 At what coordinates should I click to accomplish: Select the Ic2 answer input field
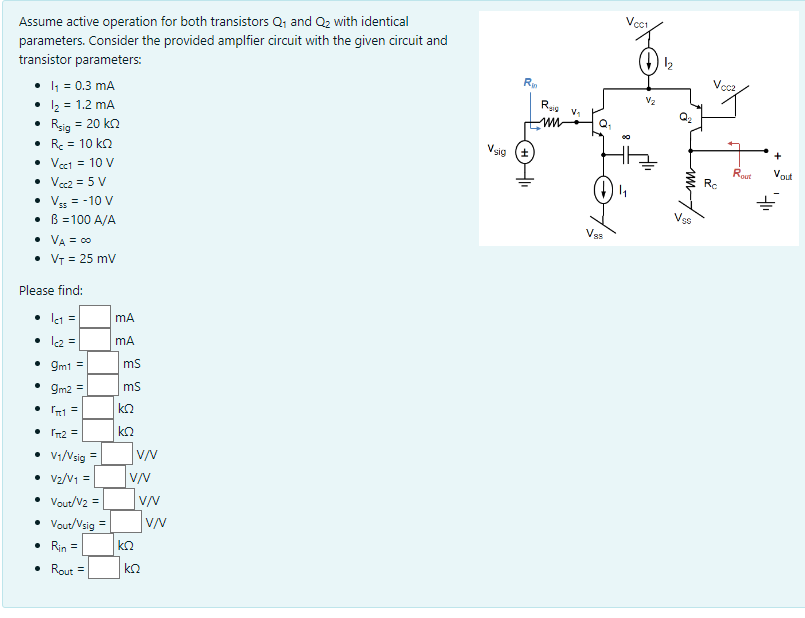tap(94, 340)
